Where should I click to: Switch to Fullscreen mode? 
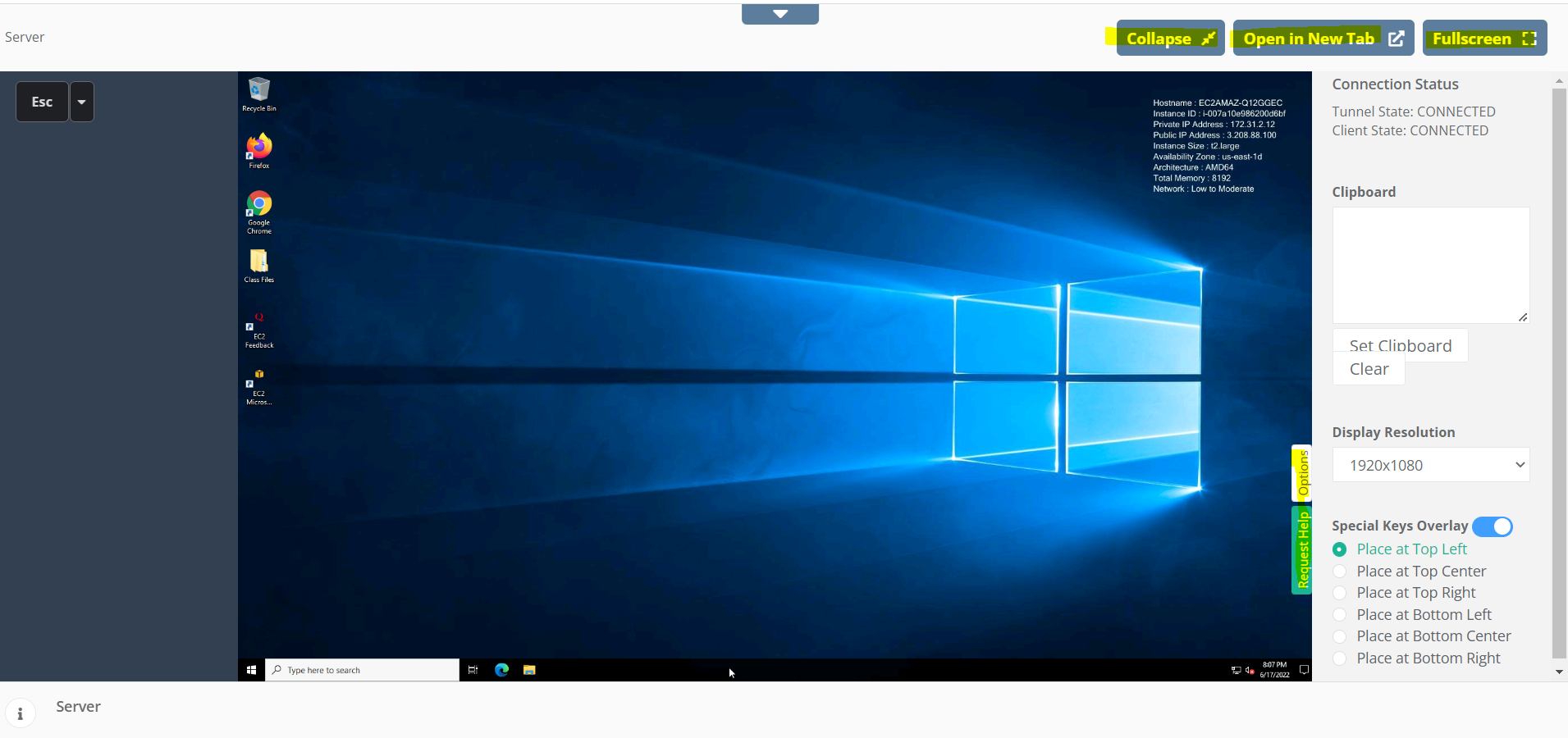click(1485, 39)
